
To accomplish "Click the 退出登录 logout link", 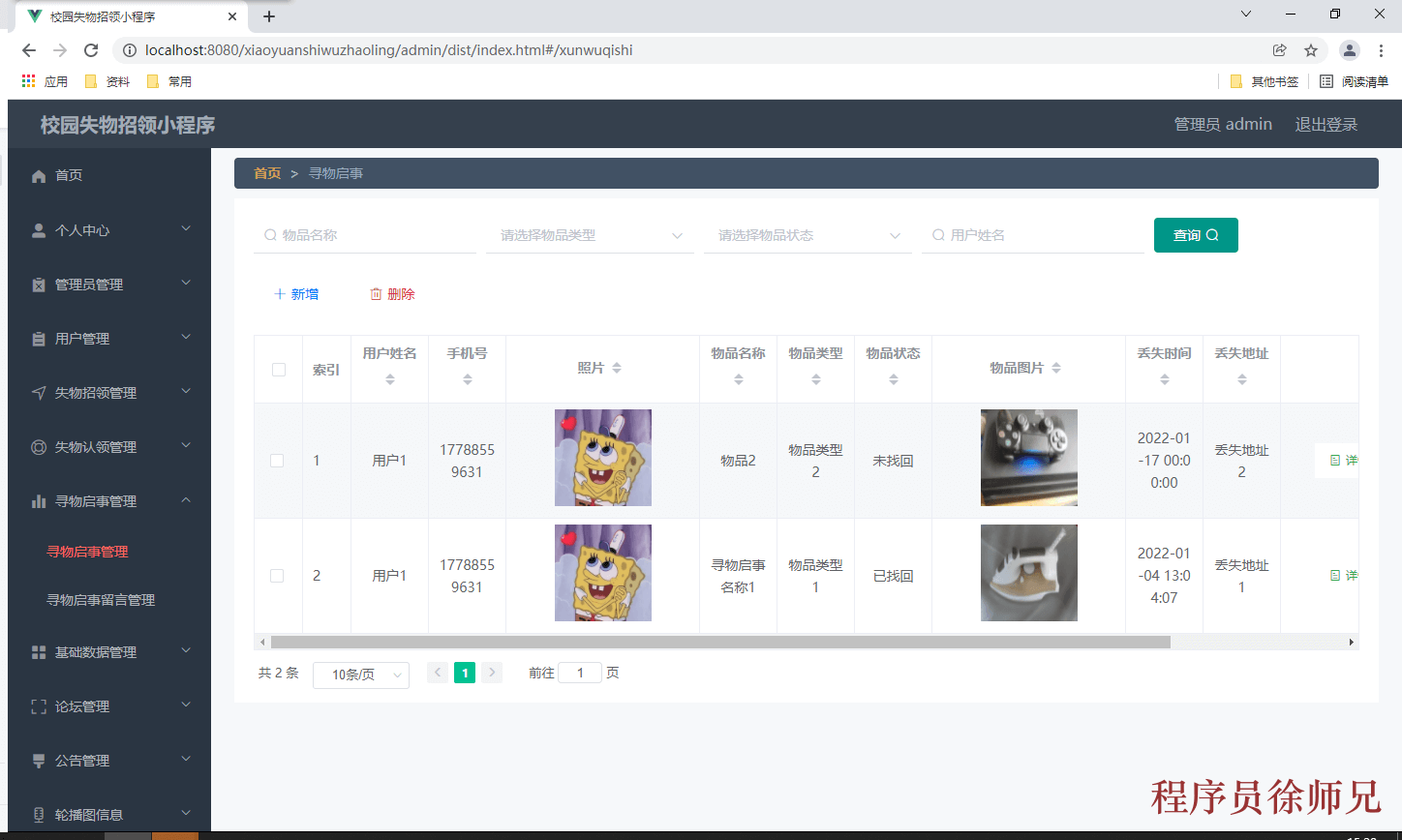I will (1326, 124).
